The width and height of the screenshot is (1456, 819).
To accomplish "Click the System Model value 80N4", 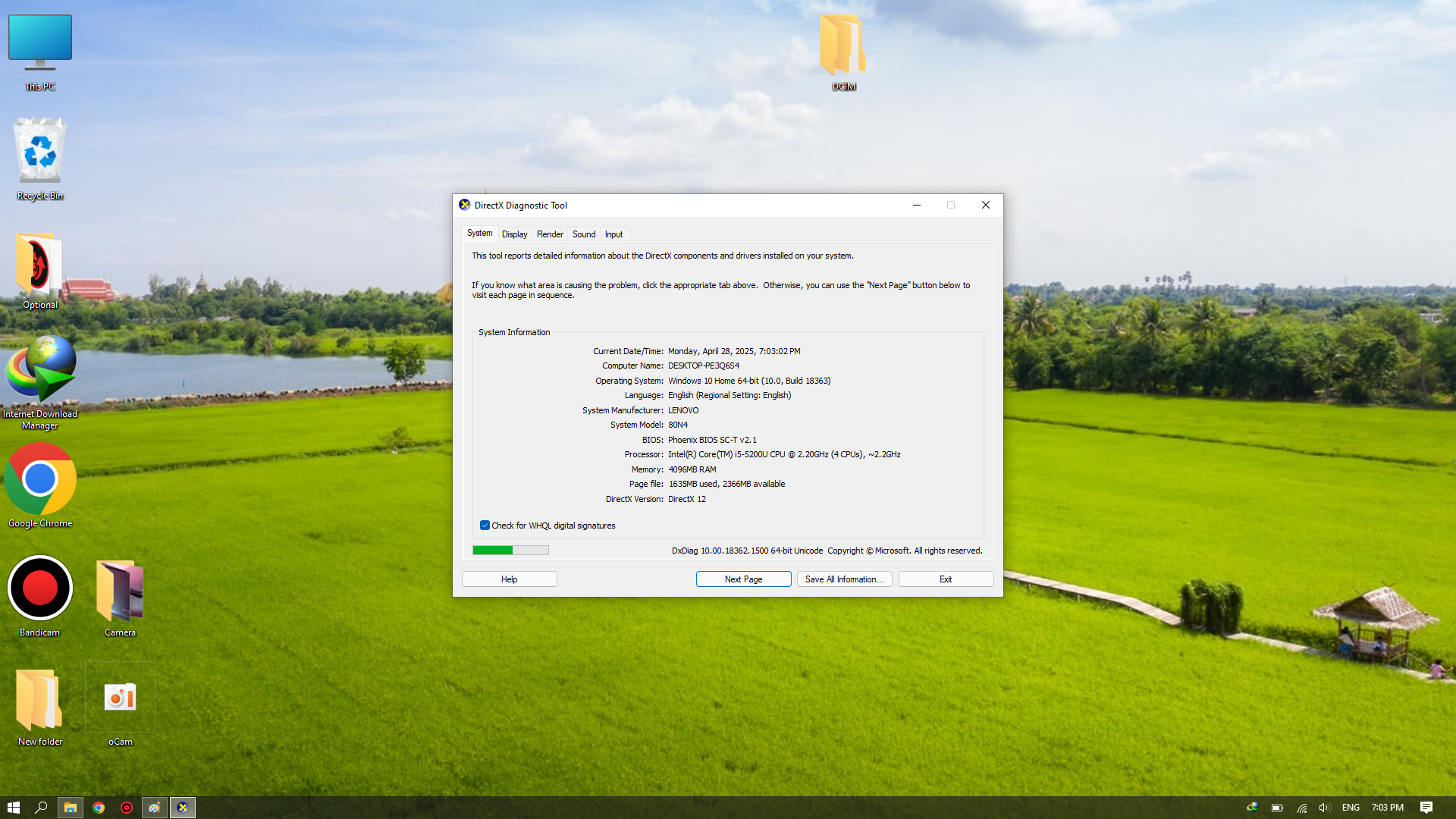I will (x=678, y=425).
